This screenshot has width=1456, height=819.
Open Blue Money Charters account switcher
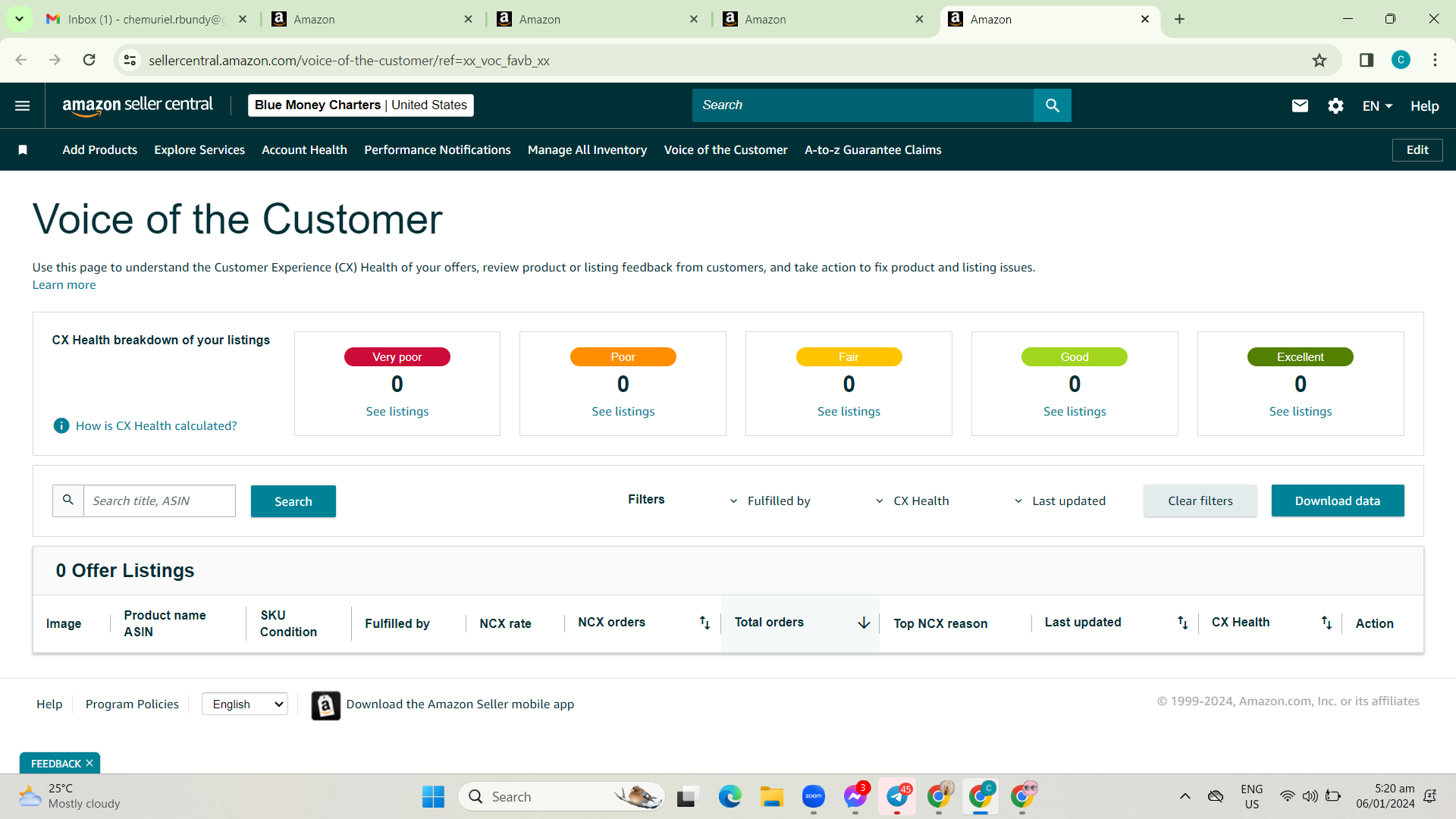coord(361,105)
